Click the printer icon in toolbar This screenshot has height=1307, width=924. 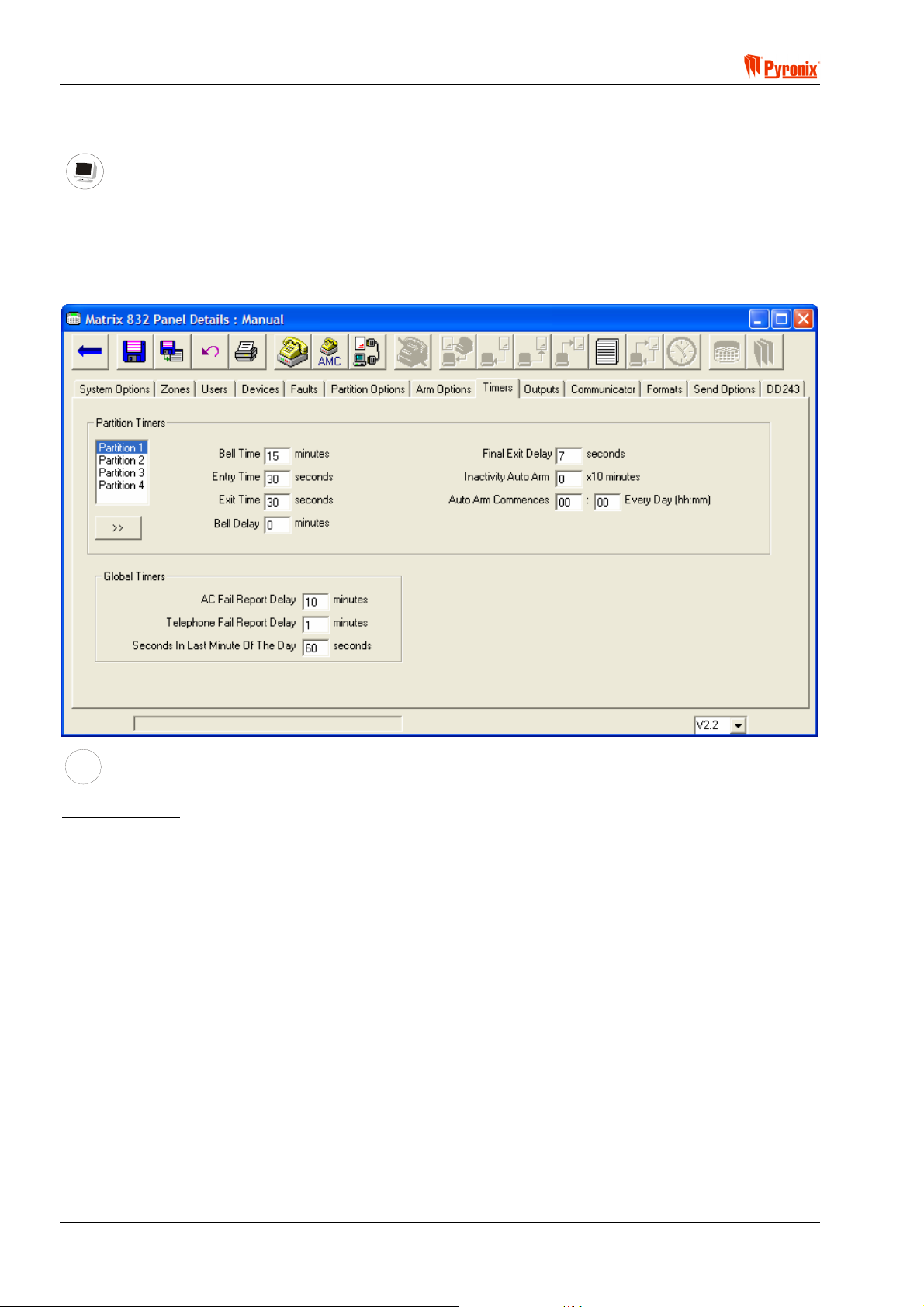click(x=247, y=352)
